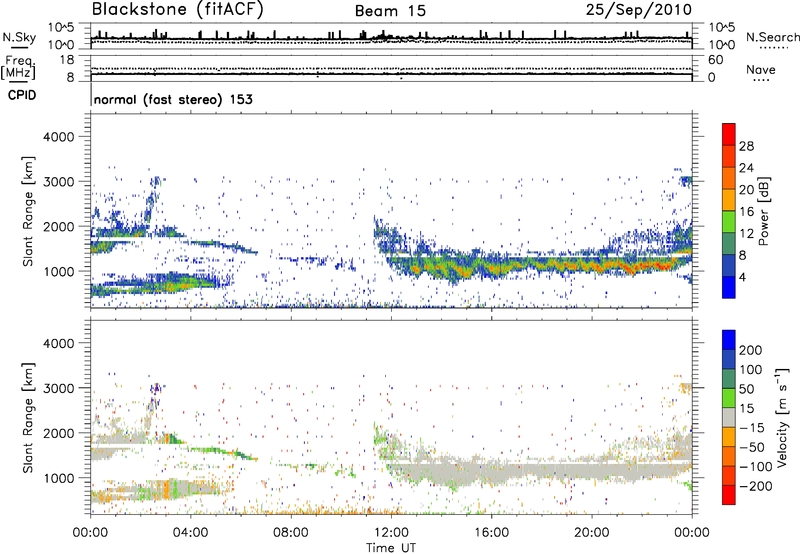Click the red top segment of Power colorbar

[x=729, y=134]
